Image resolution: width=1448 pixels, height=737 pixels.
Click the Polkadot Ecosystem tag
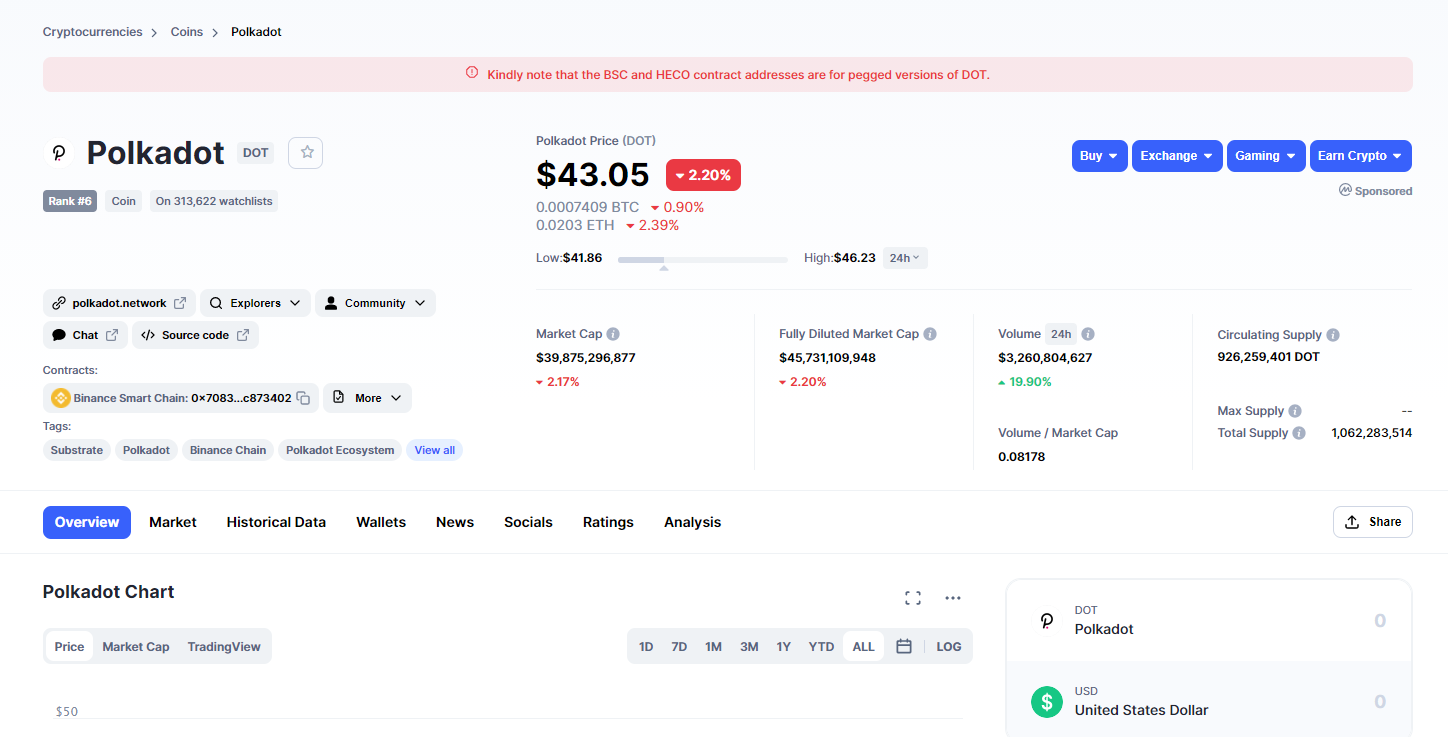tap(340, 450)
